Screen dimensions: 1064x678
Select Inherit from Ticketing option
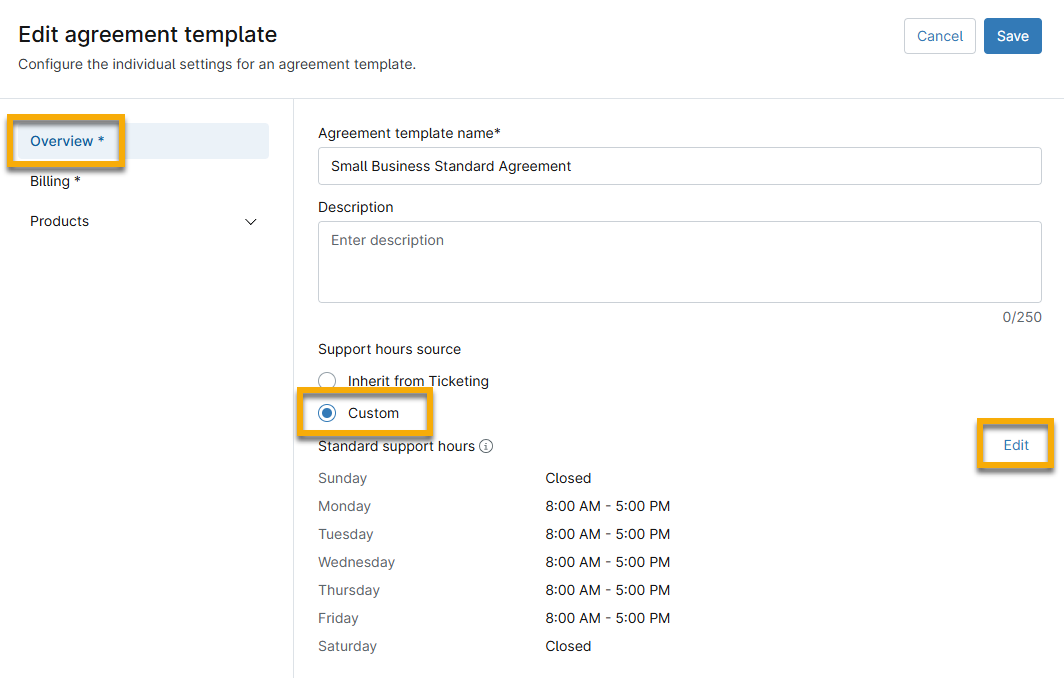[x=327, y=381]
